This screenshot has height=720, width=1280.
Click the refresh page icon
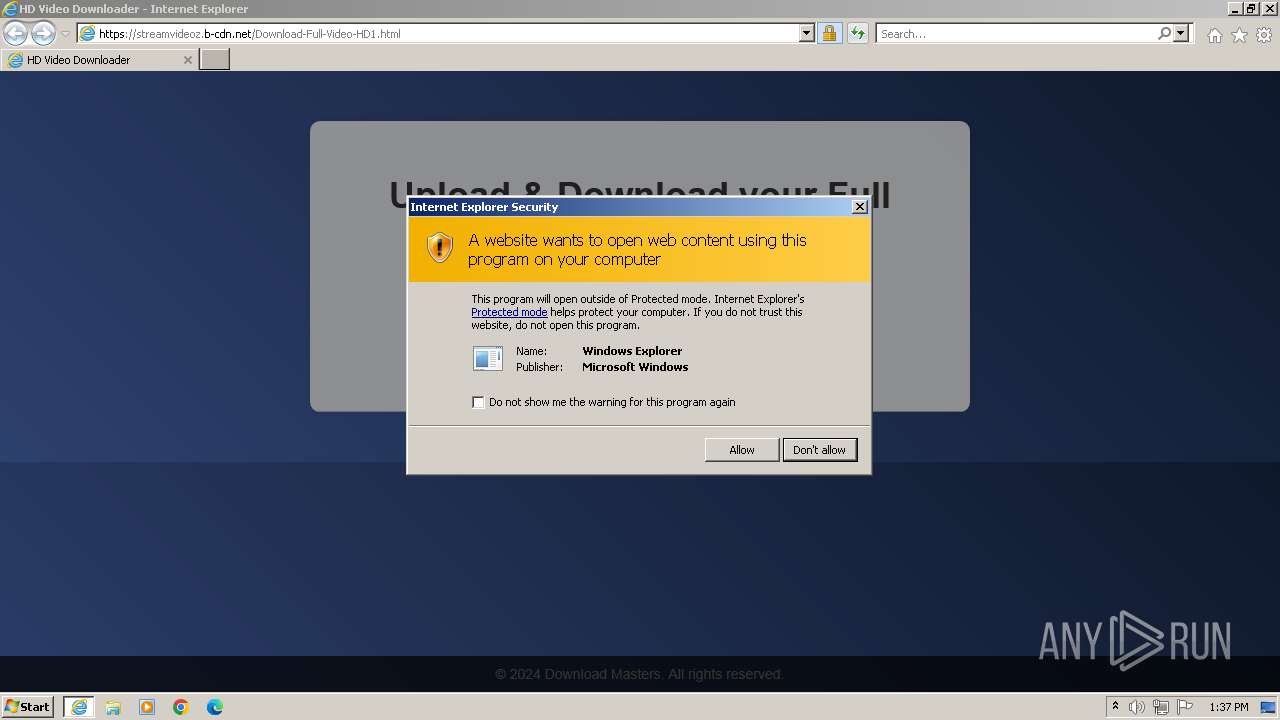tap(857, 34)
